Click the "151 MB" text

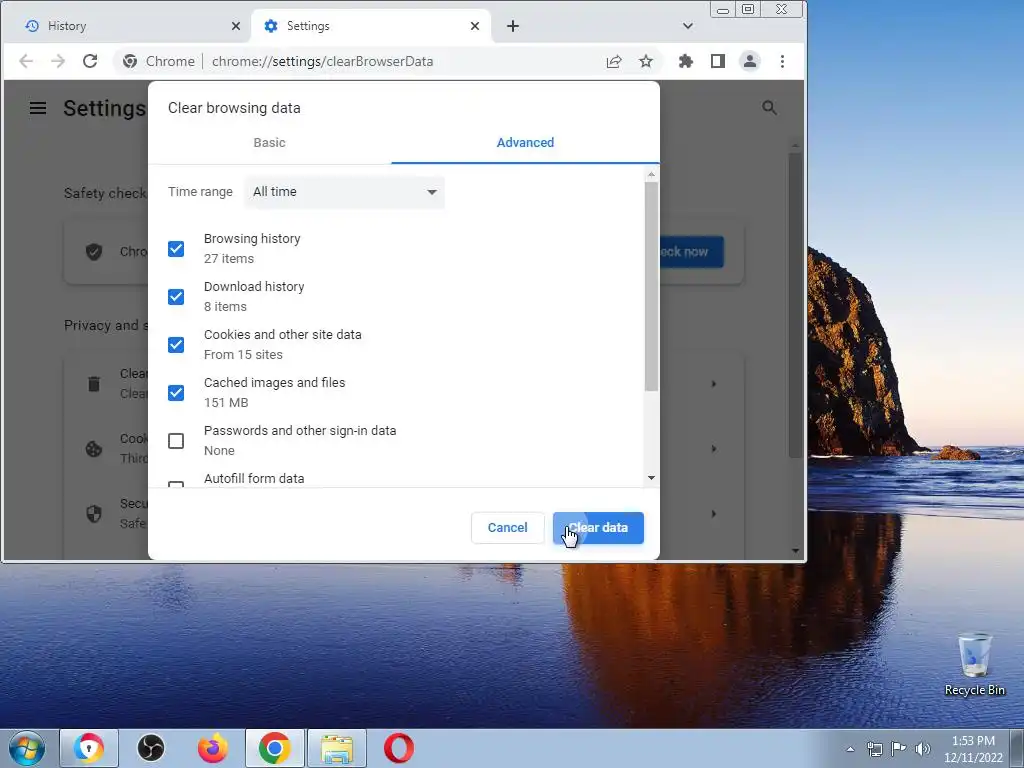click(226, 403)
